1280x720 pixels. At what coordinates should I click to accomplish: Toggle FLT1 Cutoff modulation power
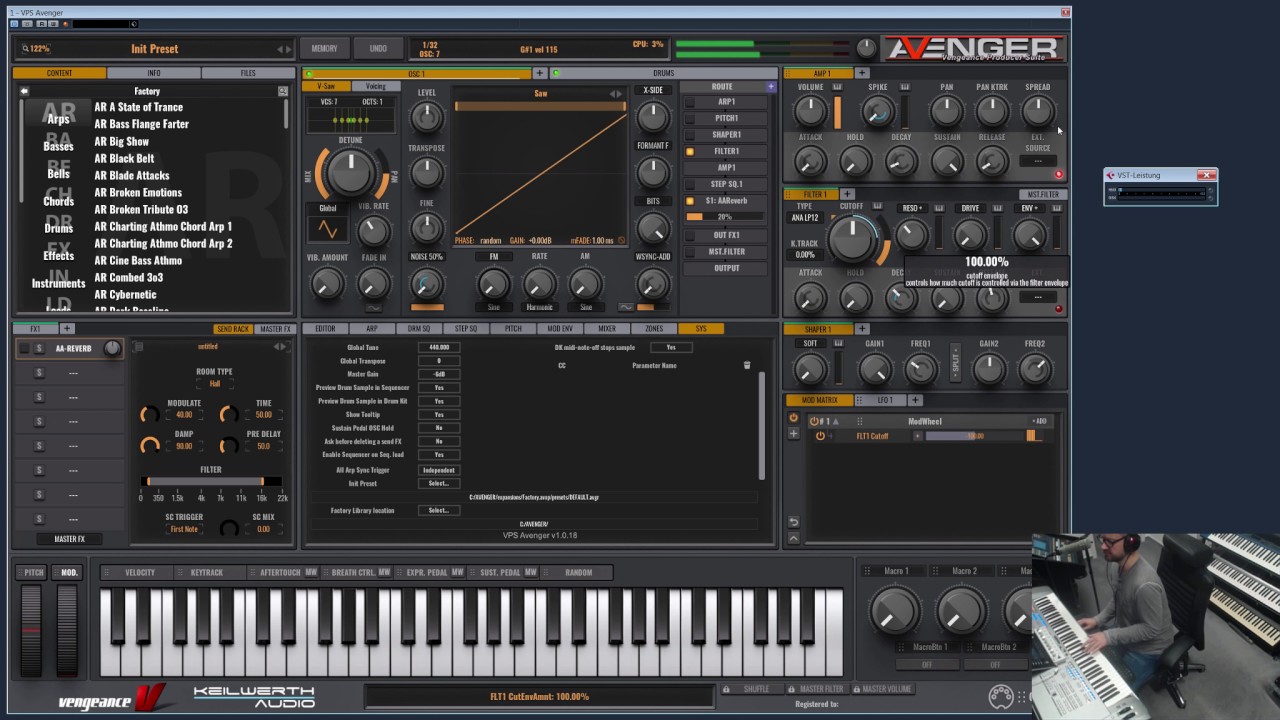[820, 436]
